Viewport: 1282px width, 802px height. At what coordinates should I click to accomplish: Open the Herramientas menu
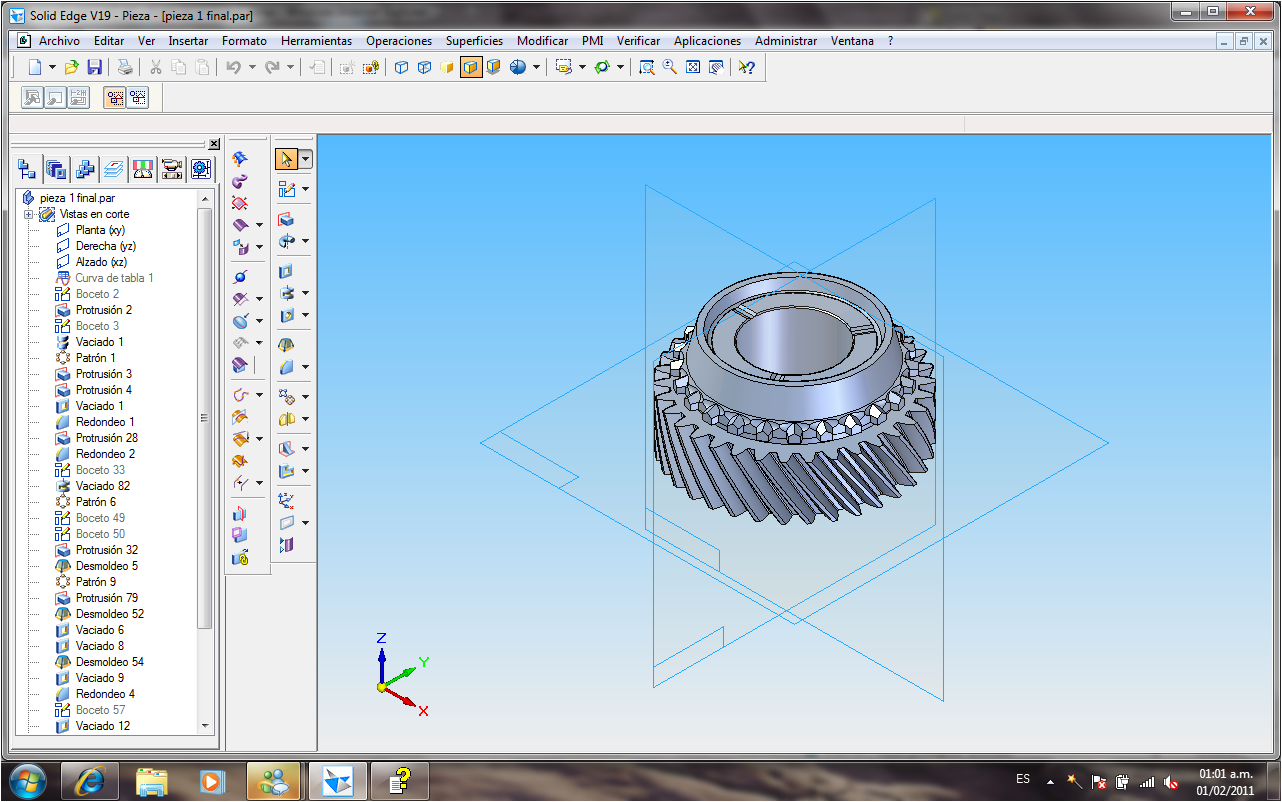[x=316, y=41]
